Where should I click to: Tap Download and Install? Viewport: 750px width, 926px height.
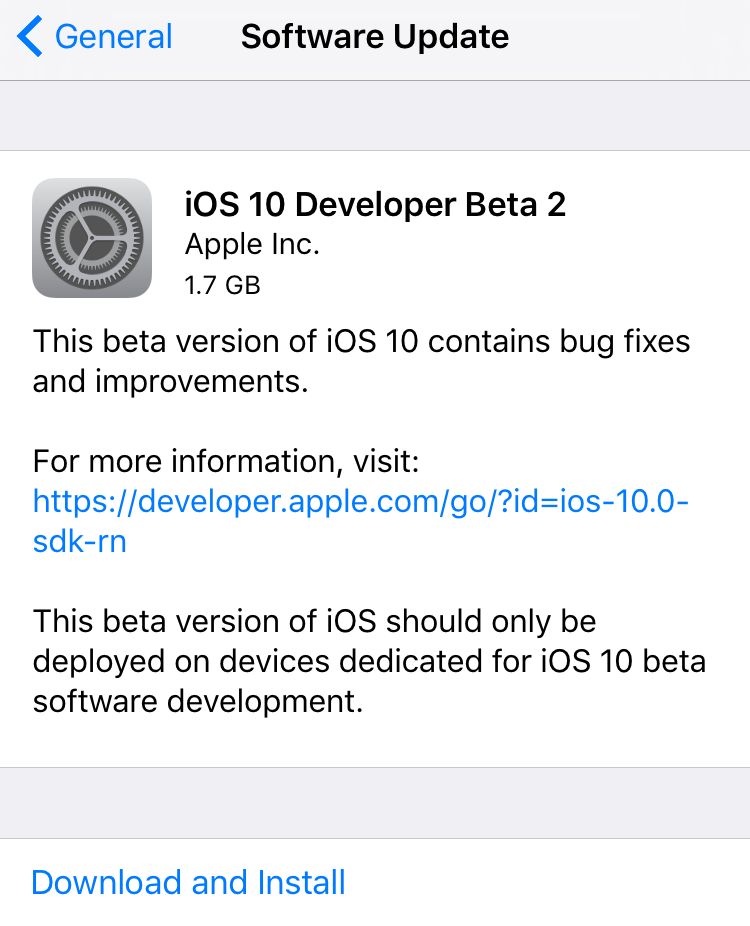(188, 882)
